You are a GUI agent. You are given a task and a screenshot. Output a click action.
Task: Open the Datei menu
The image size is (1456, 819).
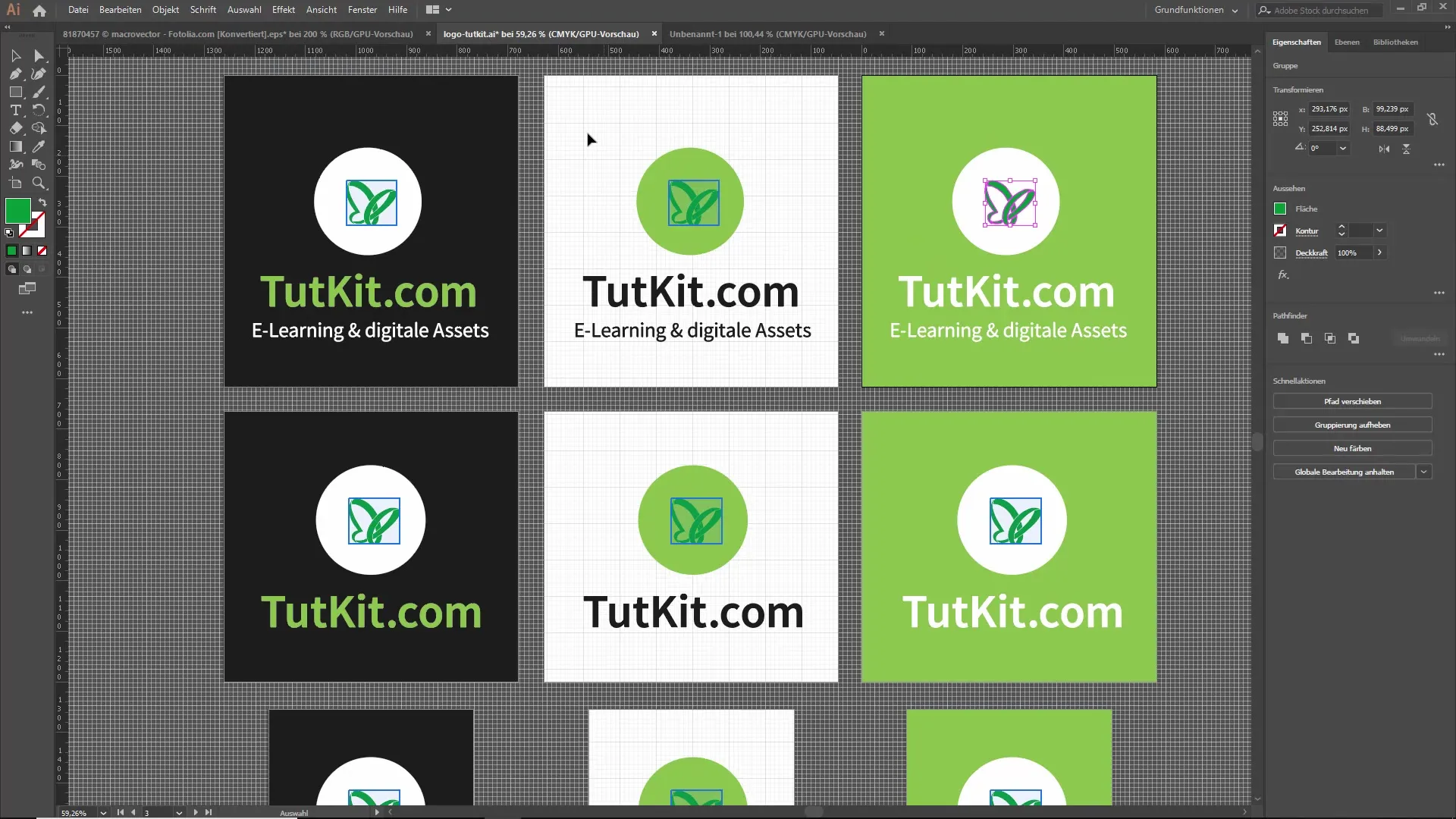[x=78, y=10]
